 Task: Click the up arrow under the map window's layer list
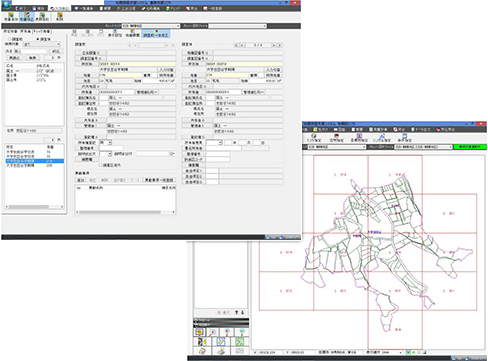(x=236, y=312)
